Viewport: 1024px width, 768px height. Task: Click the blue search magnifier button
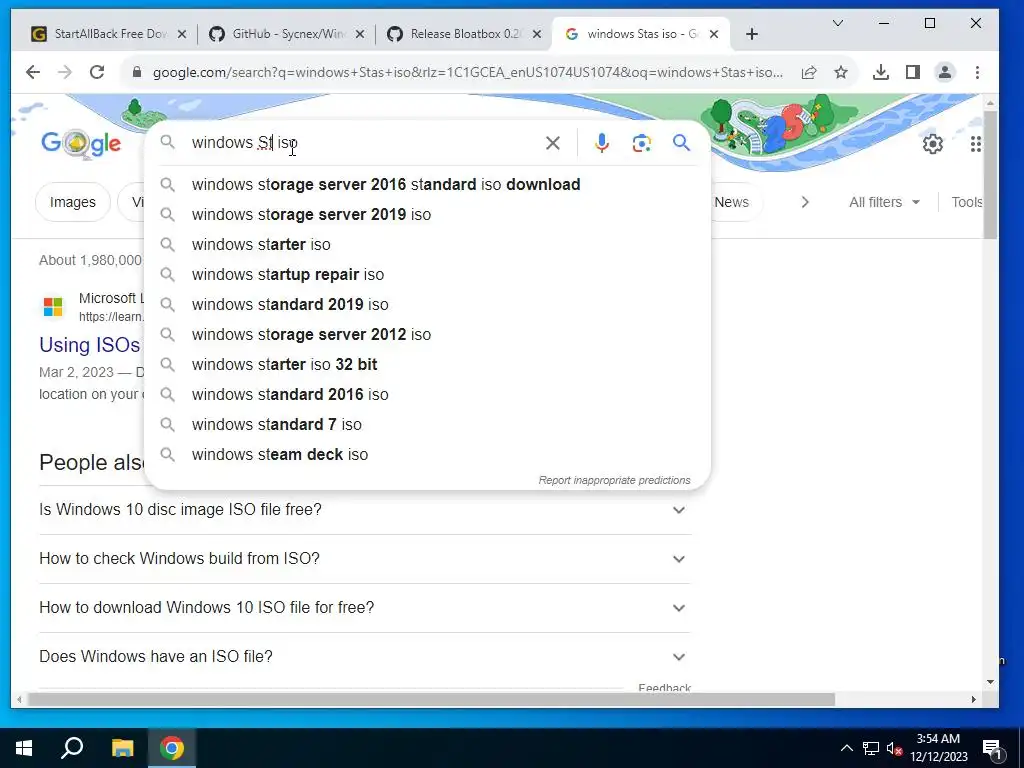click(681, 142)
